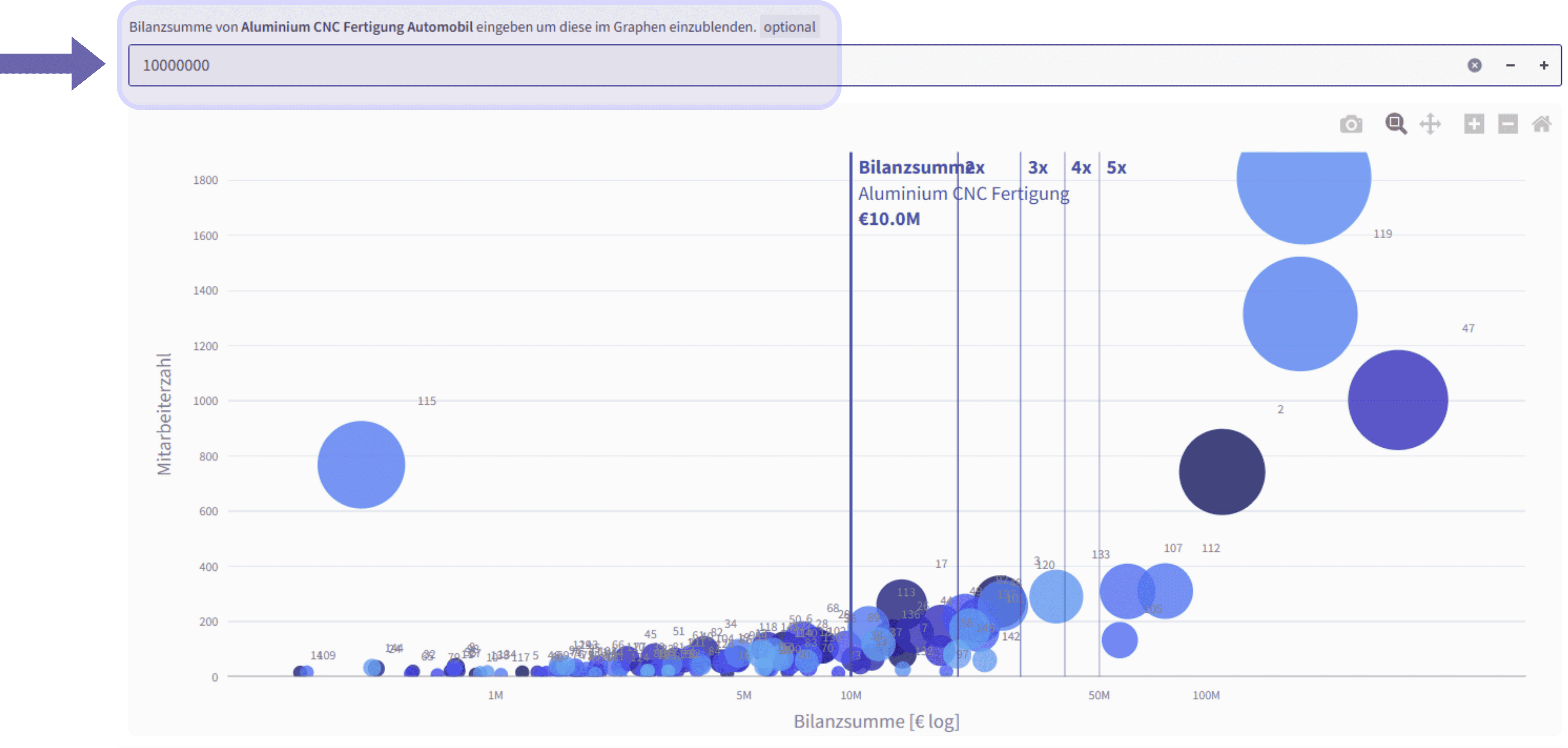Click the 'Aluminium CNC Fertigung' chart annotation
Image resolution: width=1568 pixels, height=748 pixels.
point(964,194)
